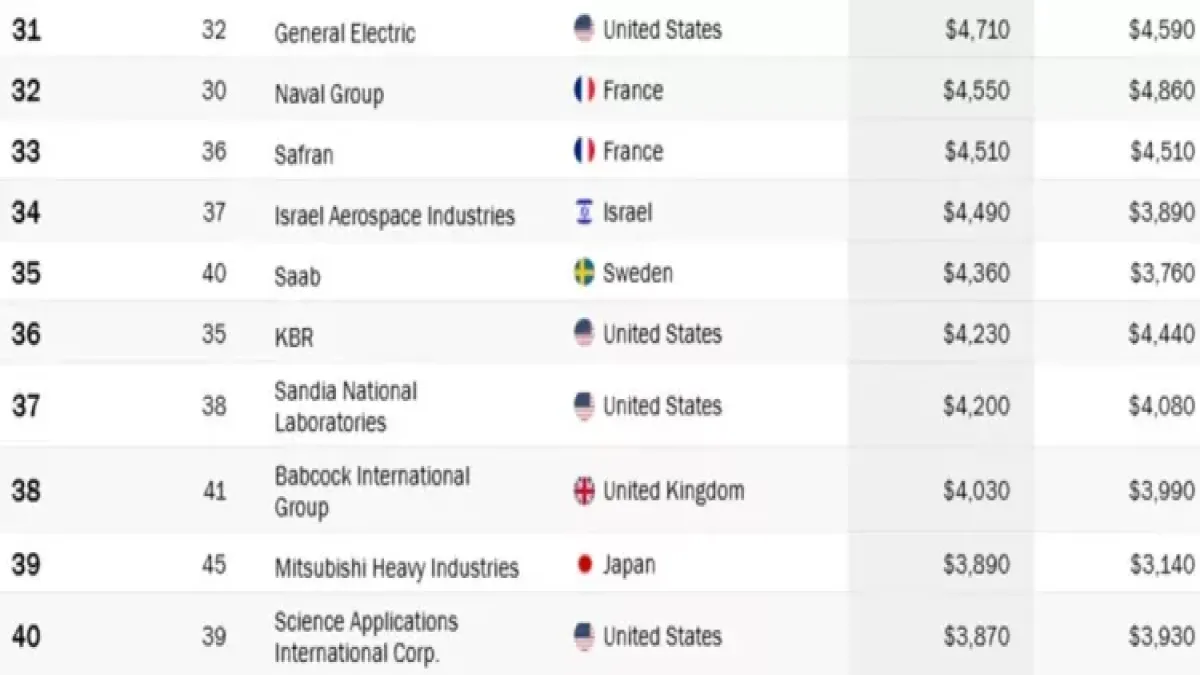The image size is (1200, 675).
Task: Click US flag beside Sandia National Laboratories
Action: [x=584, y=406]
